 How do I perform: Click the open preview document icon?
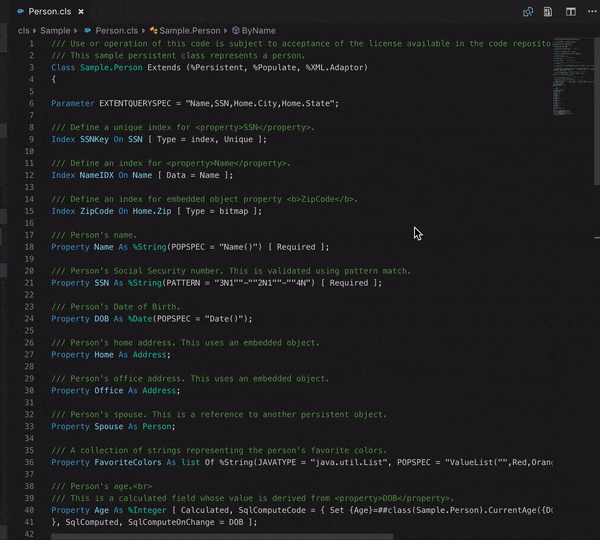coord(549,12)
